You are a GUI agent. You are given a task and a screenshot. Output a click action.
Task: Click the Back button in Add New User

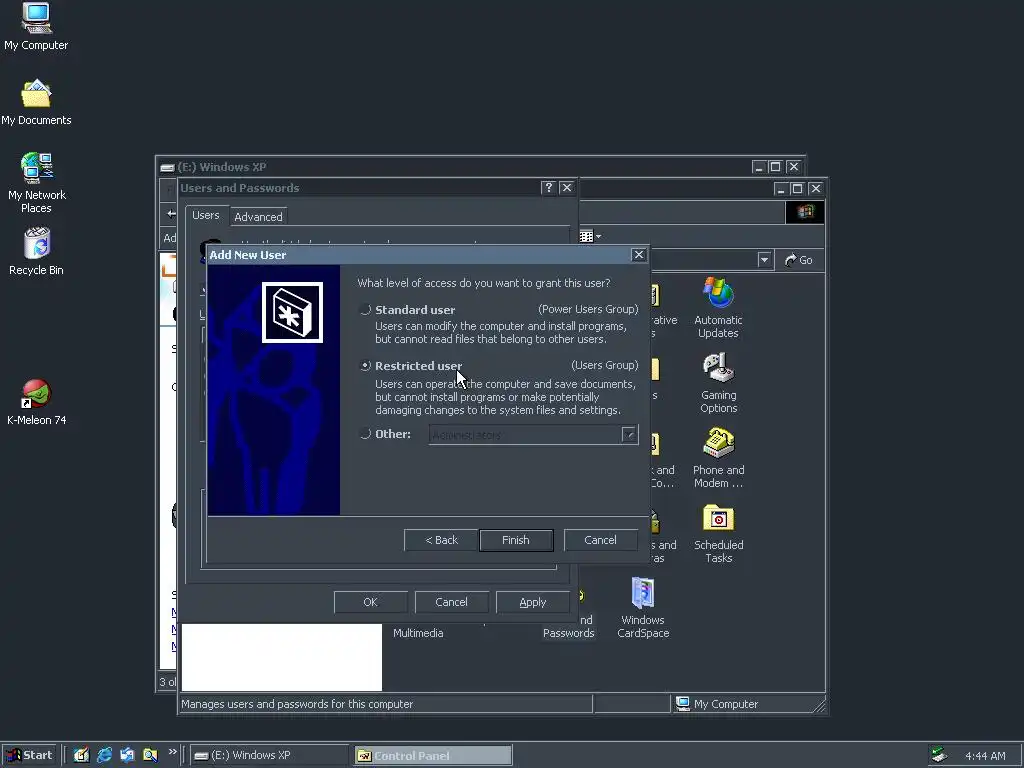pos(441,540)
